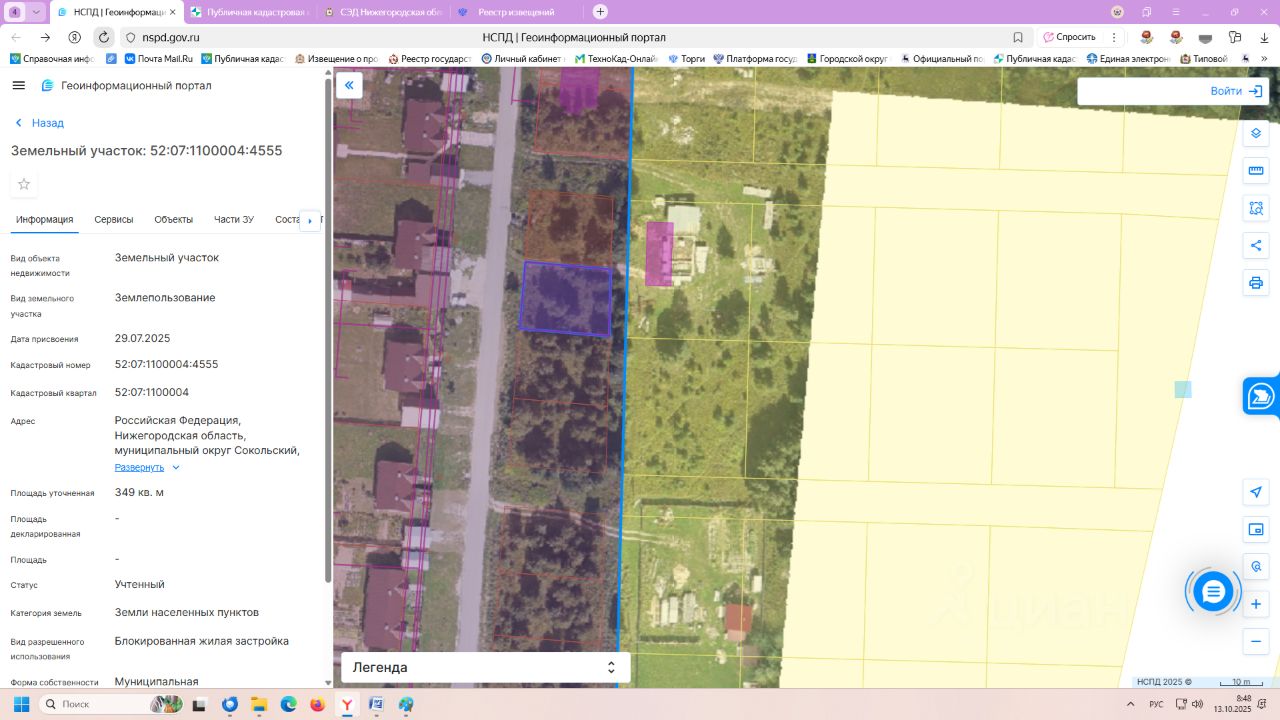This screenshot has width=1280, height=720.
Task: Click the info panel vertical scrollbar
Action: point(328,330)
